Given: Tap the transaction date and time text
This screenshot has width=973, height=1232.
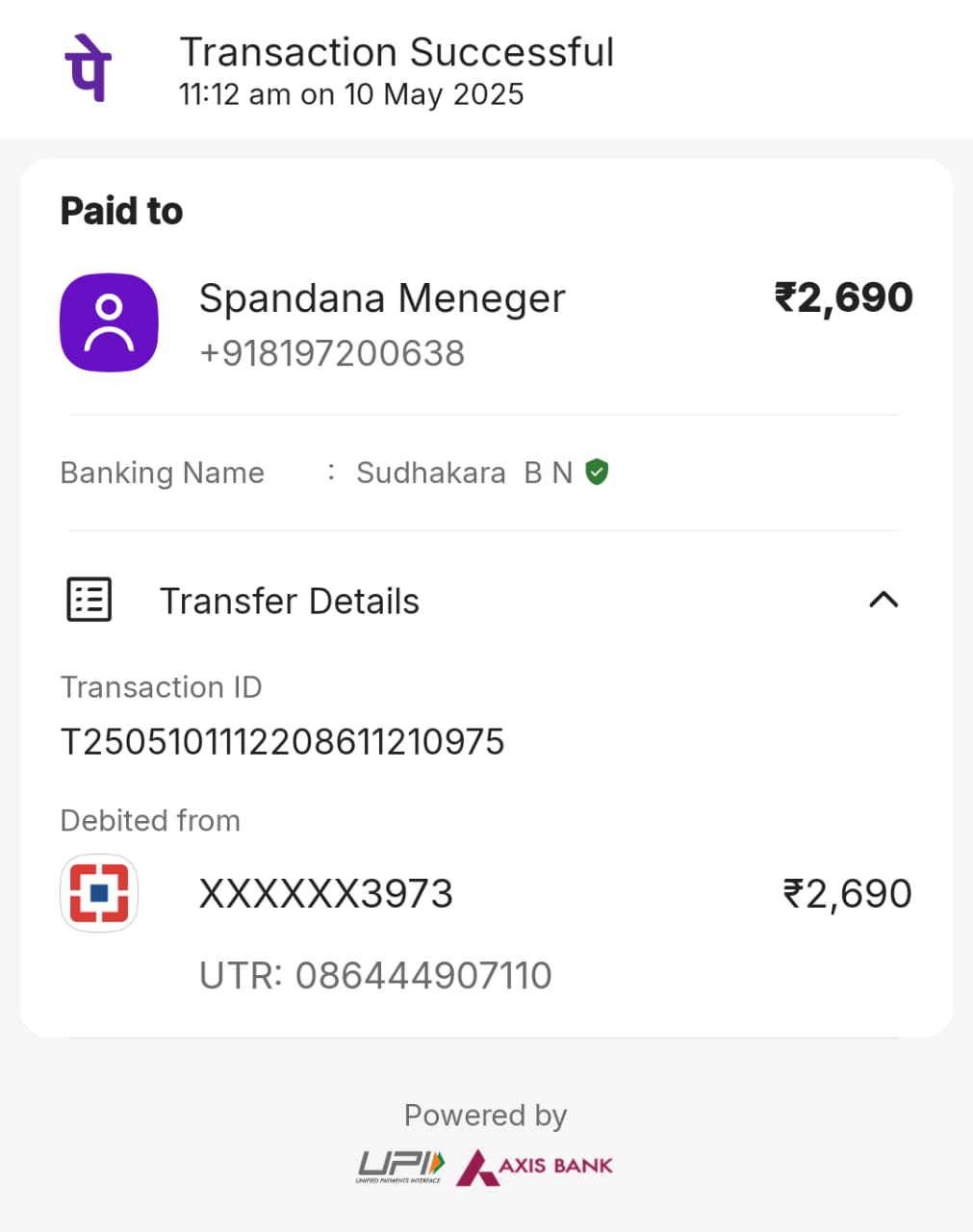Looking at the screenshot, I should click(x=351, y=94).
